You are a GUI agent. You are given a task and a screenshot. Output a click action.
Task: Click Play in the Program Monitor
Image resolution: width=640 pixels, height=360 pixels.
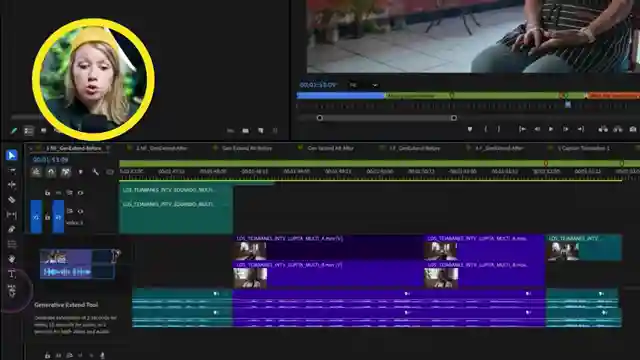[551, 129]
